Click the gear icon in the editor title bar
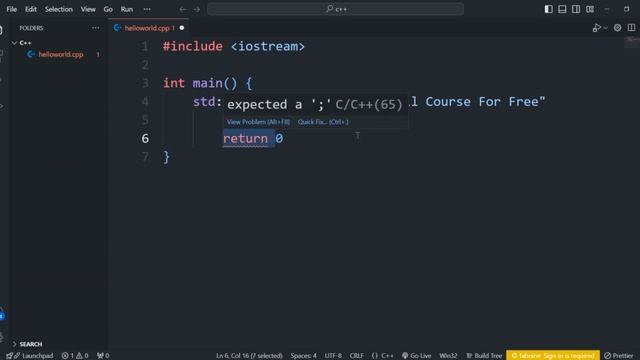Viewport: 640px width, 360px height. (x=618, y=28)
